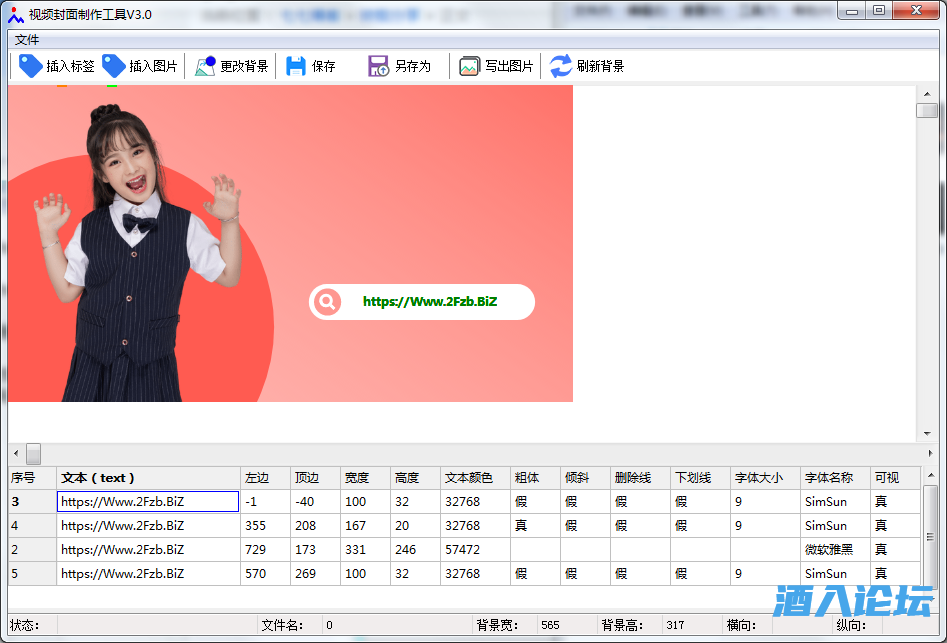Click text color cell 57472 in row 2
The image size is (947, 643).
coord(463,549)
